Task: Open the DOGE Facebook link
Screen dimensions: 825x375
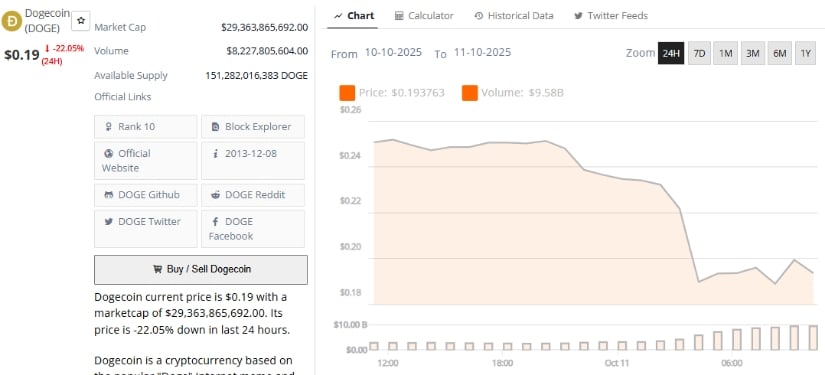Action: click(x=253, y=229)
